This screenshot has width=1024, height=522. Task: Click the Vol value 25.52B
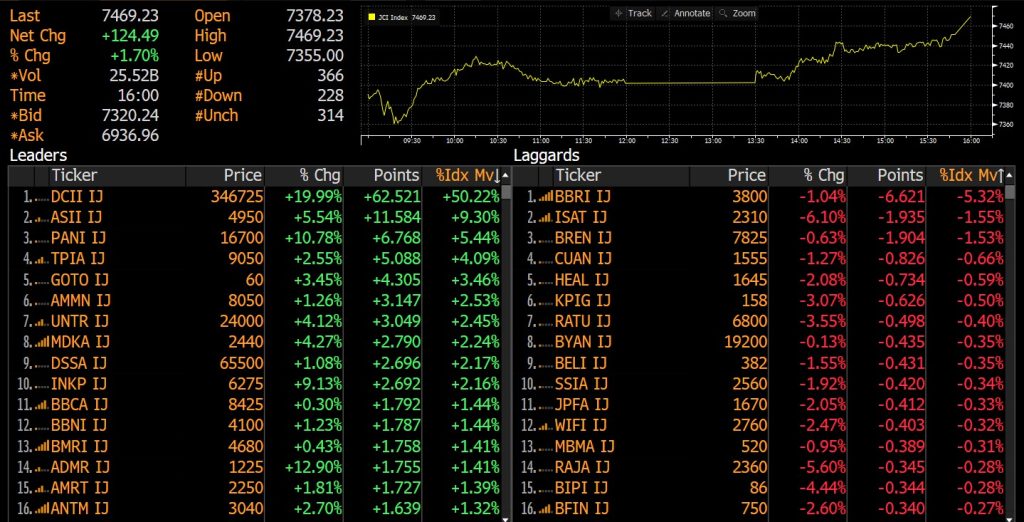pos(134,76)
